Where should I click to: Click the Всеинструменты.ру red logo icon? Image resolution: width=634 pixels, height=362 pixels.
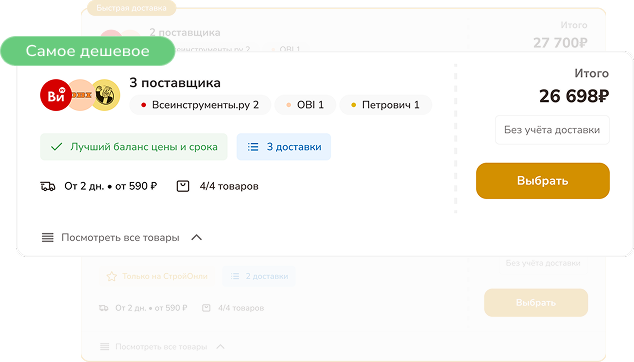56,95
